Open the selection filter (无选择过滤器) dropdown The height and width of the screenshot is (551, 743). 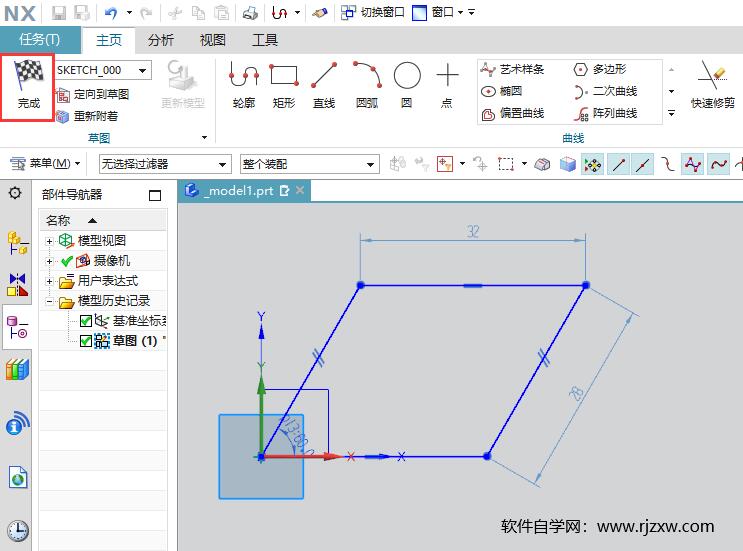click(x=222, y=164)
